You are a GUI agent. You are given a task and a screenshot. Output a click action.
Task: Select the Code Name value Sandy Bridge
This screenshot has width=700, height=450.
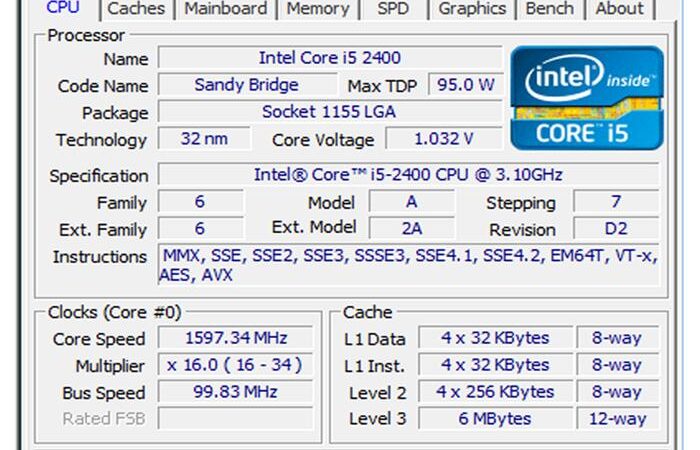click(246, 85)
